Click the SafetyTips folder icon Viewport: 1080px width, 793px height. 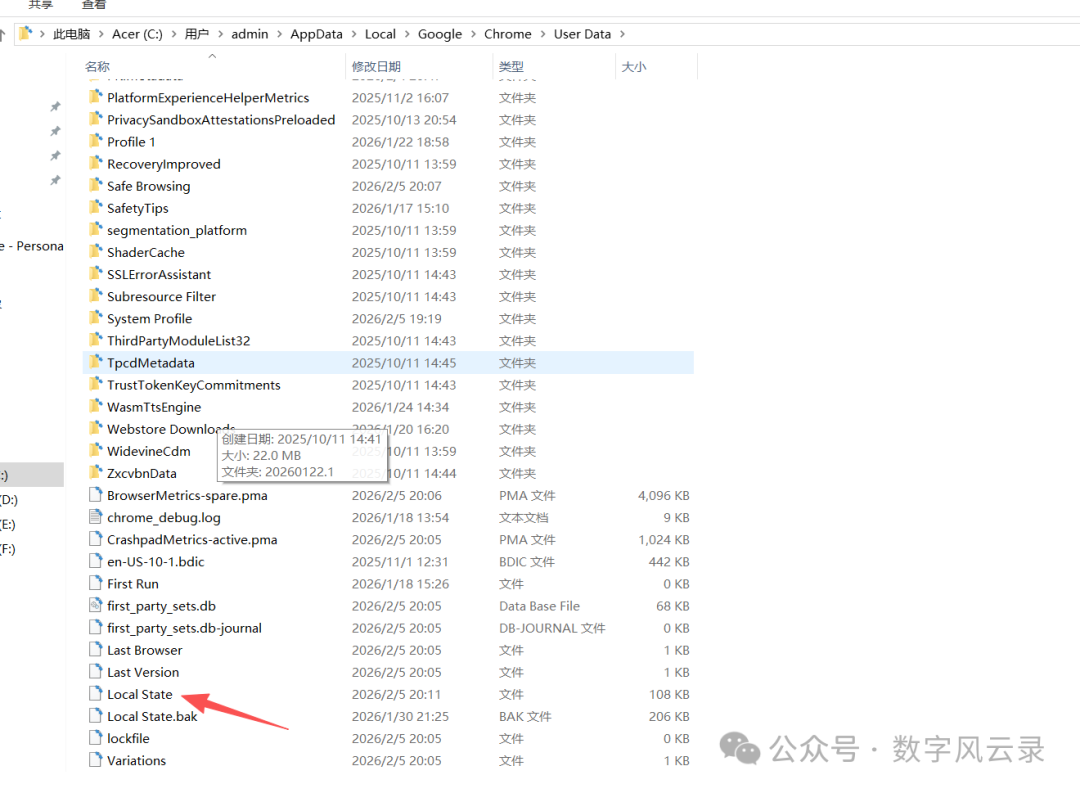point(95,207)
